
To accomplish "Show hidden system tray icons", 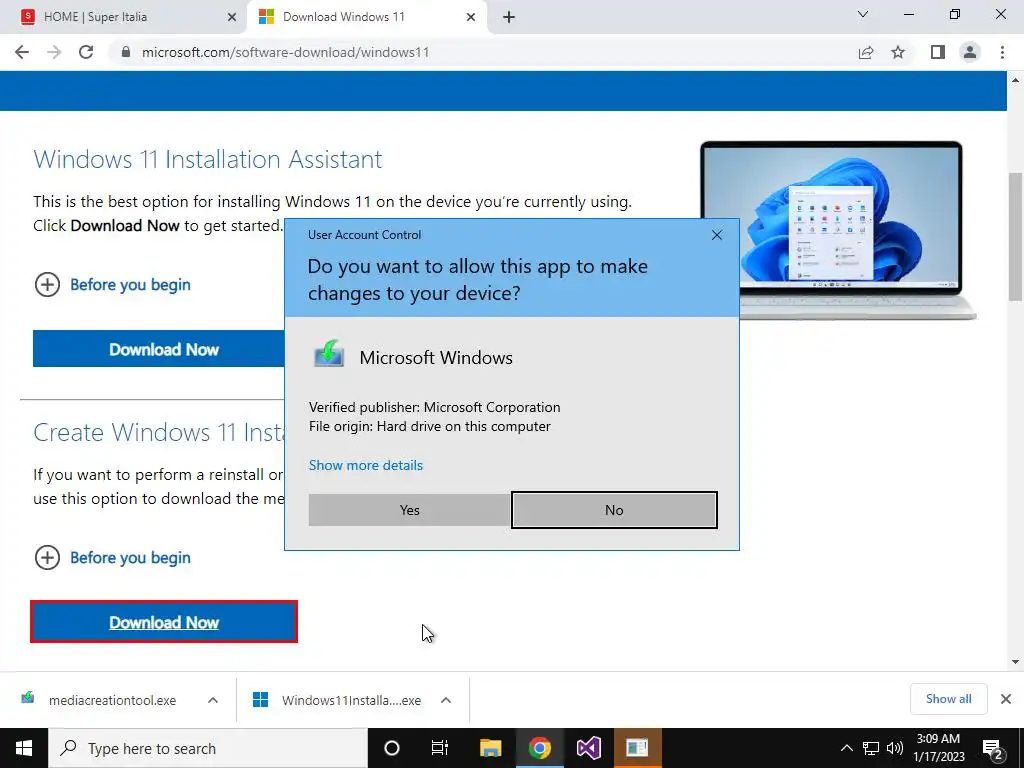I will coord(846,748).
